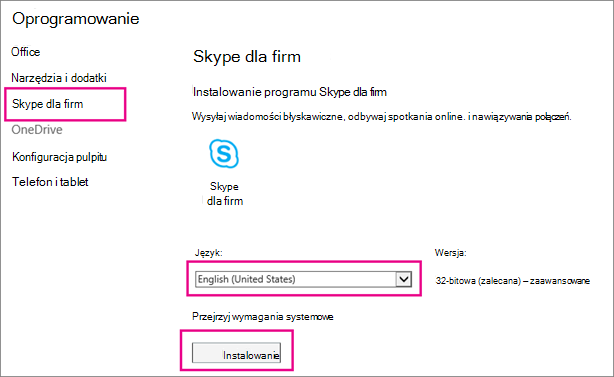Click the Wersja: label
The height and width of the screenshot is (377, 614).
click(450, 253)
